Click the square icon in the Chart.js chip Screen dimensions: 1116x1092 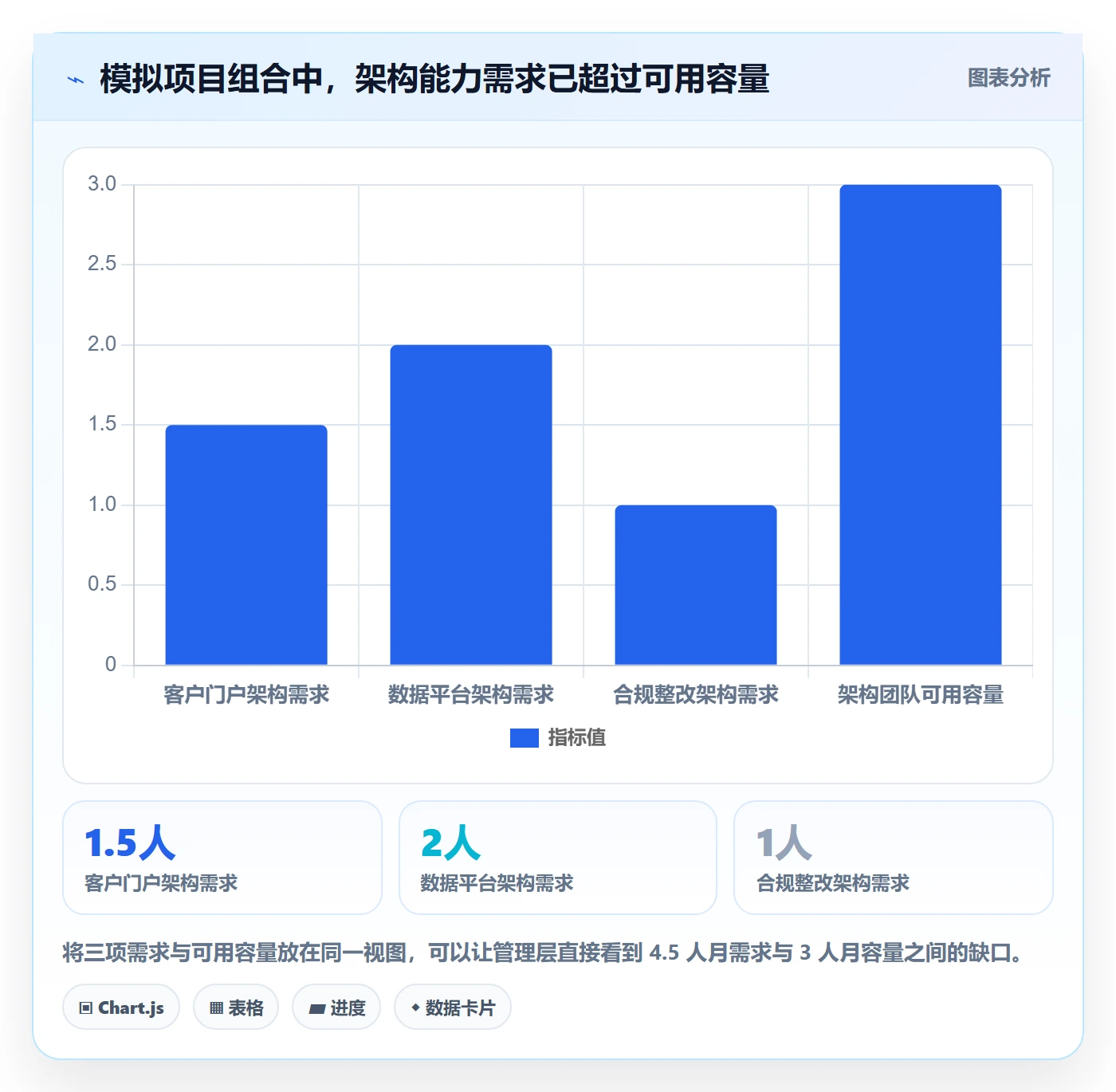[86, 1008]
